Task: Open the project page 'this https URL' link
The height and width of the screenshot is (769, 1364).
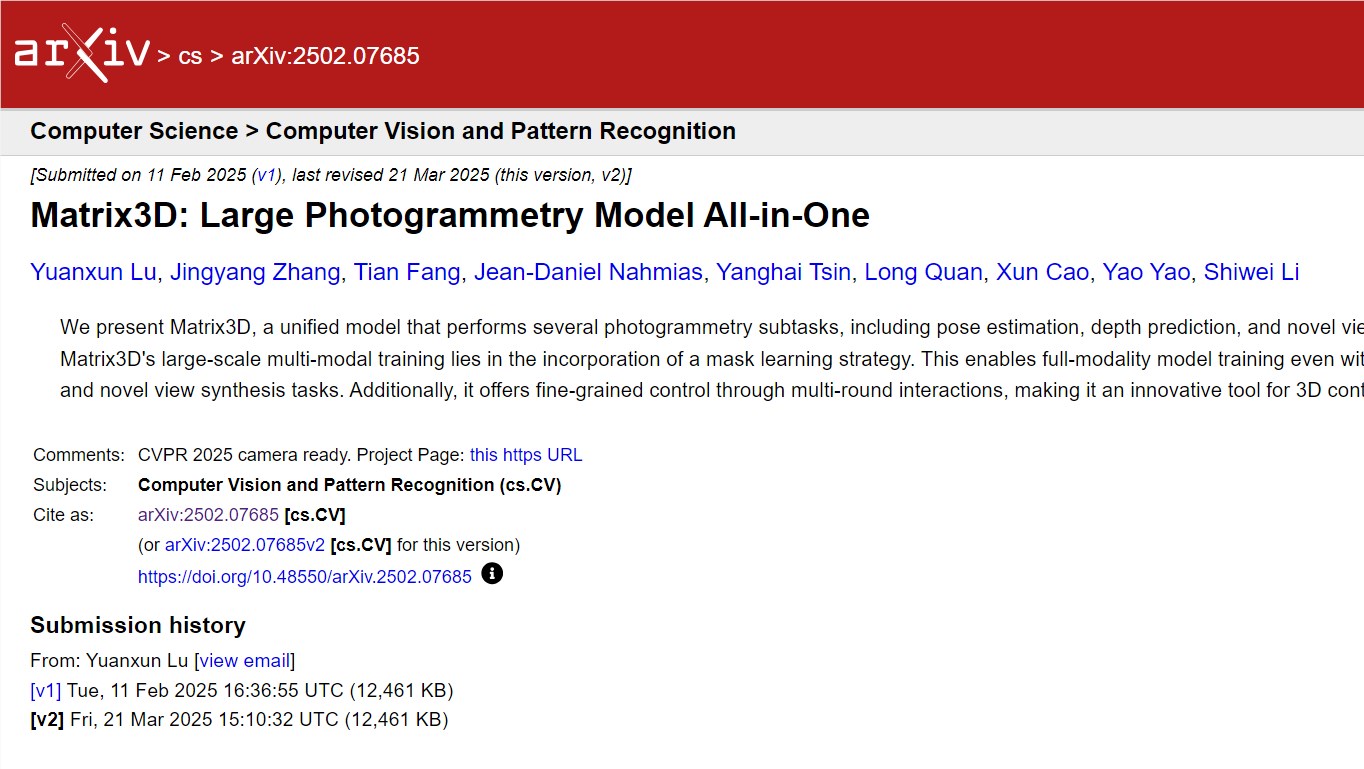Action: [x=526, y=455]
